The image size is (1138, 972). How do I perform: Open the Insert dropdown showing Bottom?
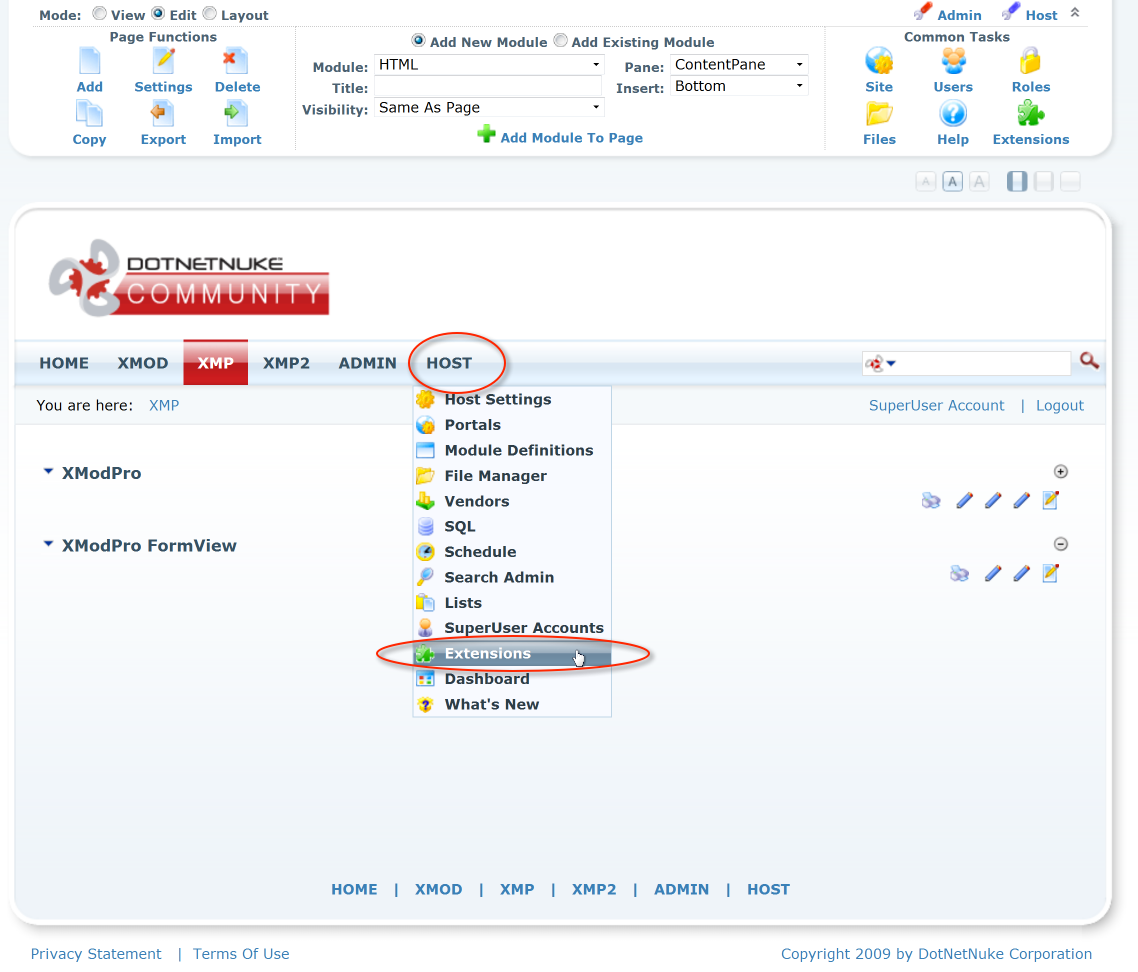(739, 86)
